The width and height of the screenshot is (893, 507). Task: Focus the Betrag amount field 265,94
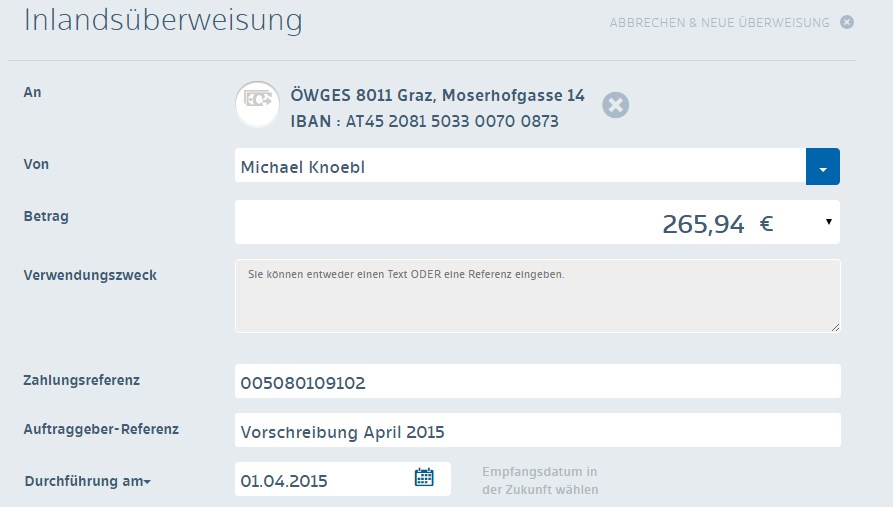click(537, 222)
